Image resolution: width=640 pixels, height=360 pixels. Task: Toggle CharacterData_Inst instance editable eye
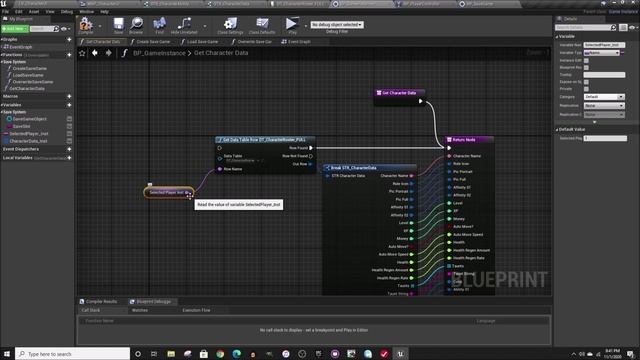[x=69, y=141]
